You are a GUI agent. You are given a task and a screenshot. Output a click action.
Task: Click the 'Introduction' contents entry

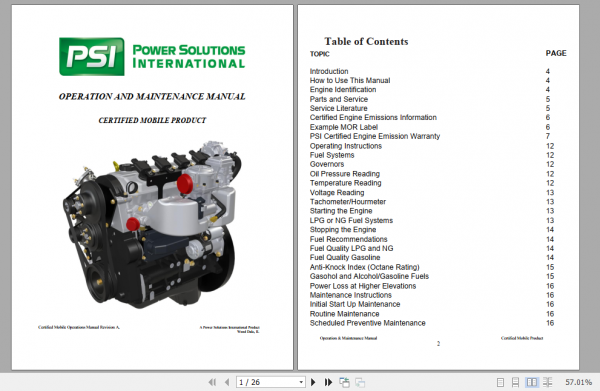329,71
